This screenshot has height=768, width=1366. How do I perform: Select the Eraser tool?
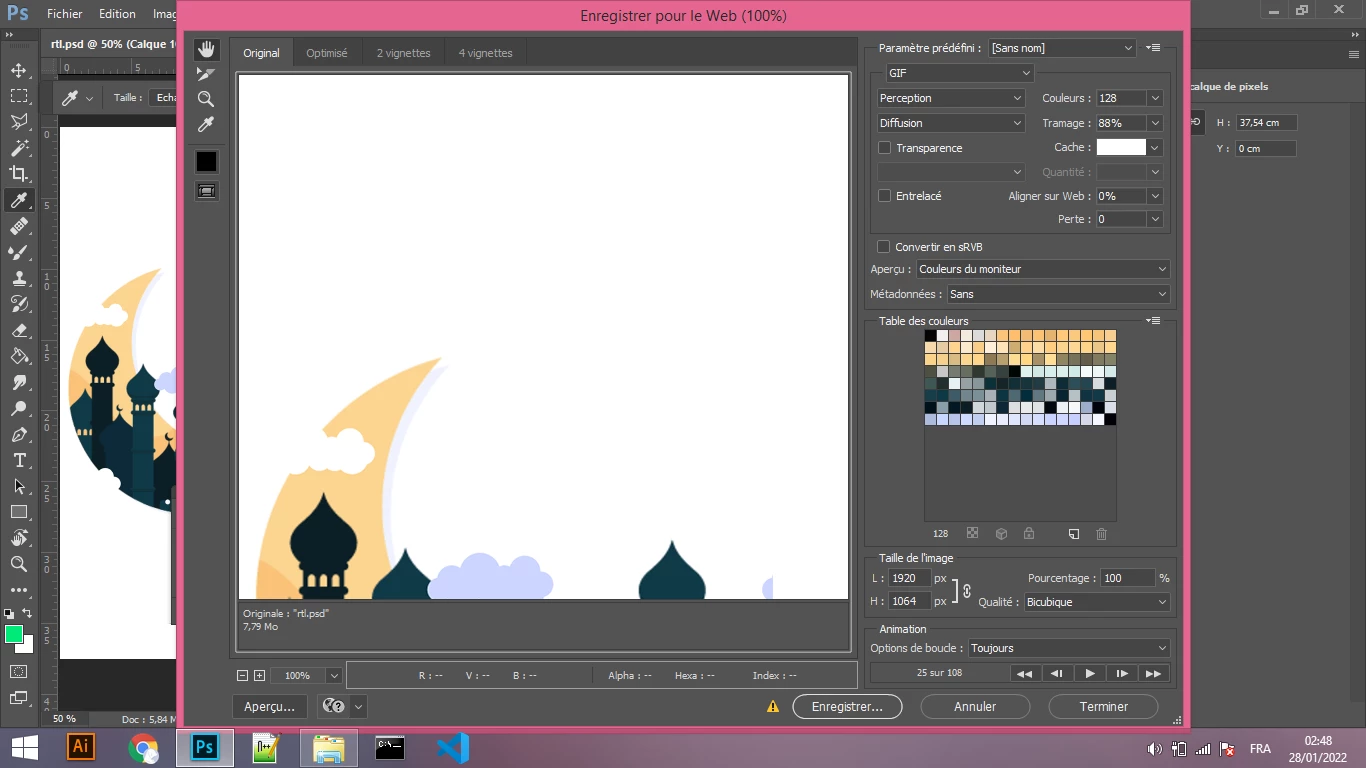18,330
